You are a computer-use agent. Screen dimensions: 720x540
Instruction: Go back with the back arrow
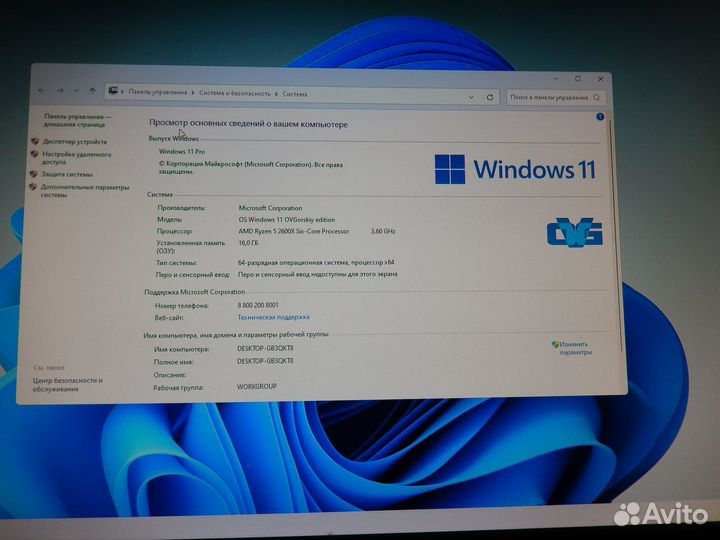click(x=42, y=90)
